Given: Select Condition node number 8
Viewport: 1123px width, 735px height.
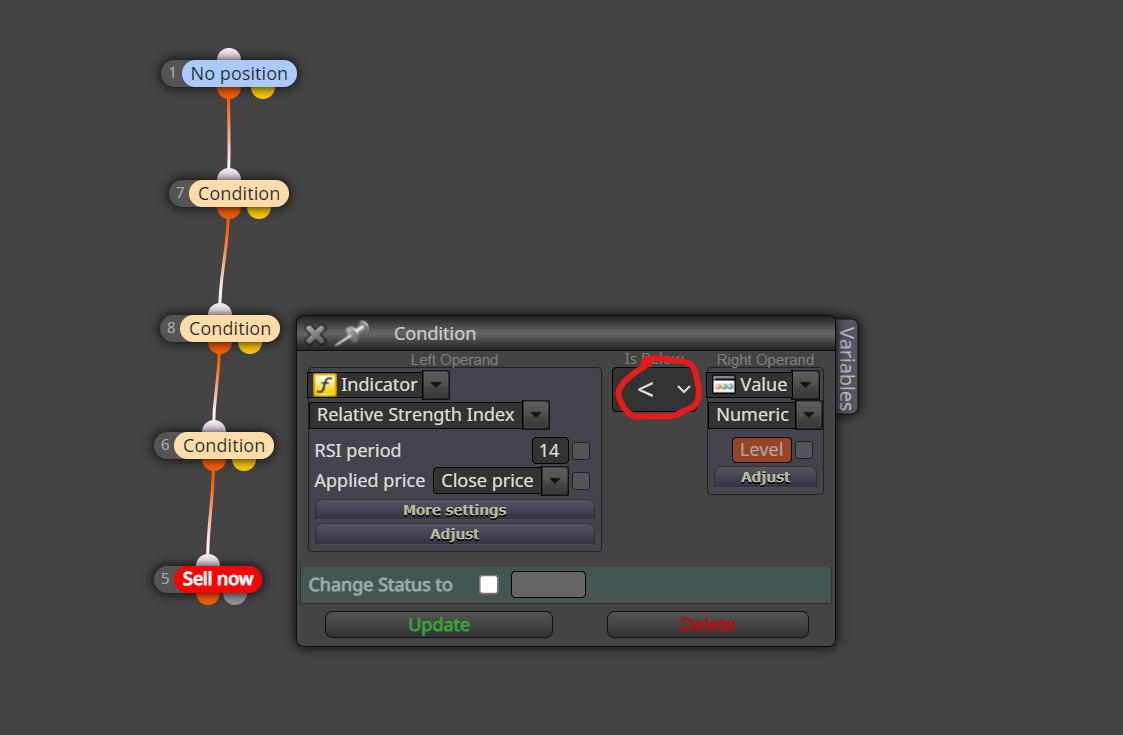Looking at the screenshot, I should [230, 328].
